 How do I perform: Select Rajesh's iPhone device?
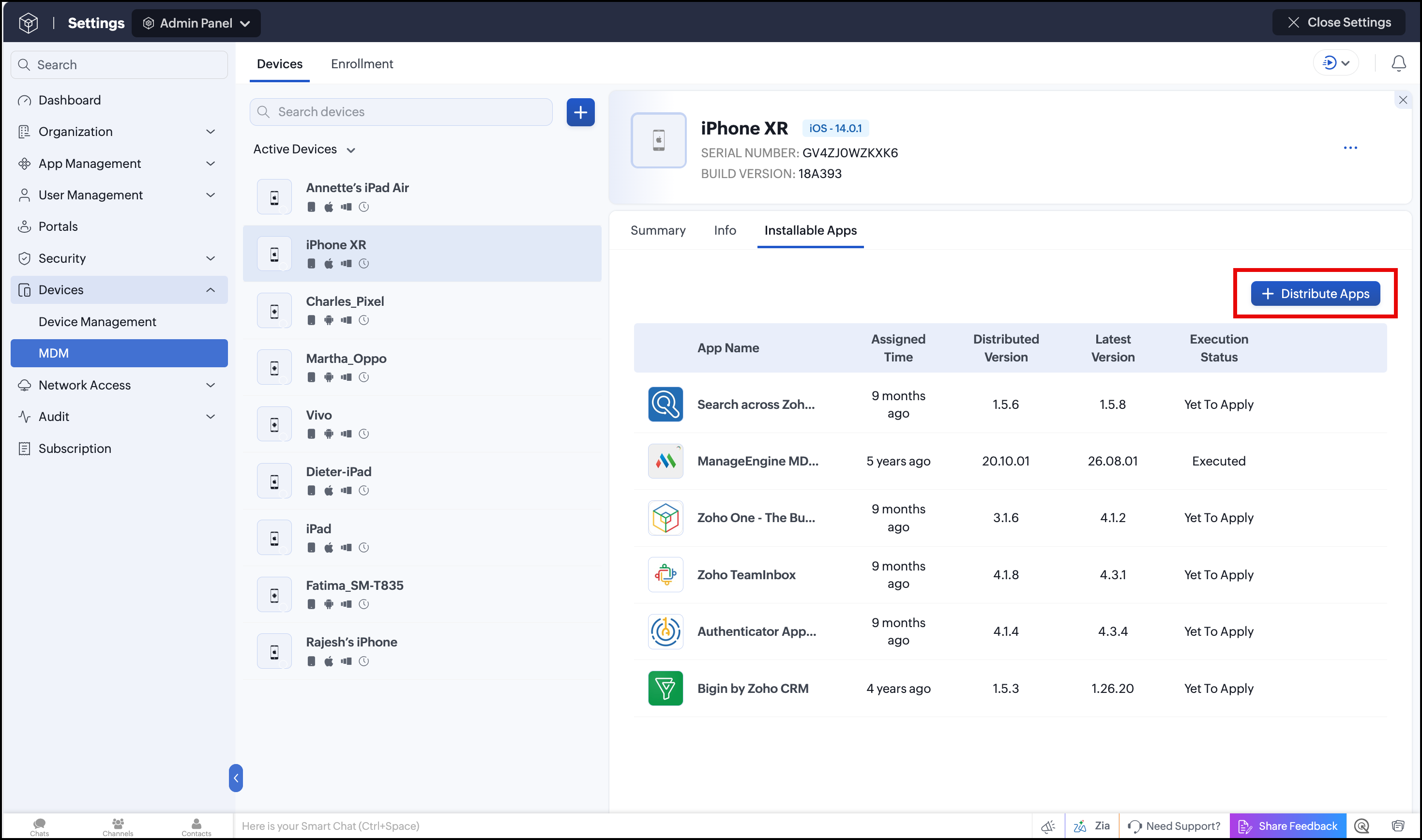(422, 651)
